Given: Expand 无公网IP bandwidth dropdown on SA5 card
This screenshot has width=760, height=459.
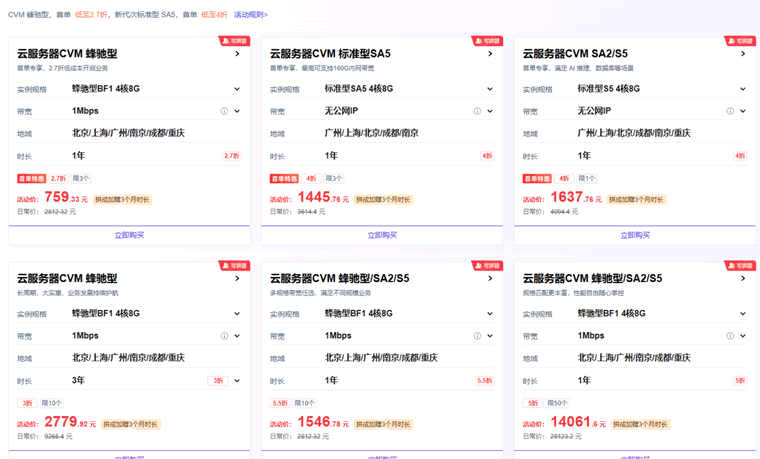Looking at the screenshot, I should 490,111.
